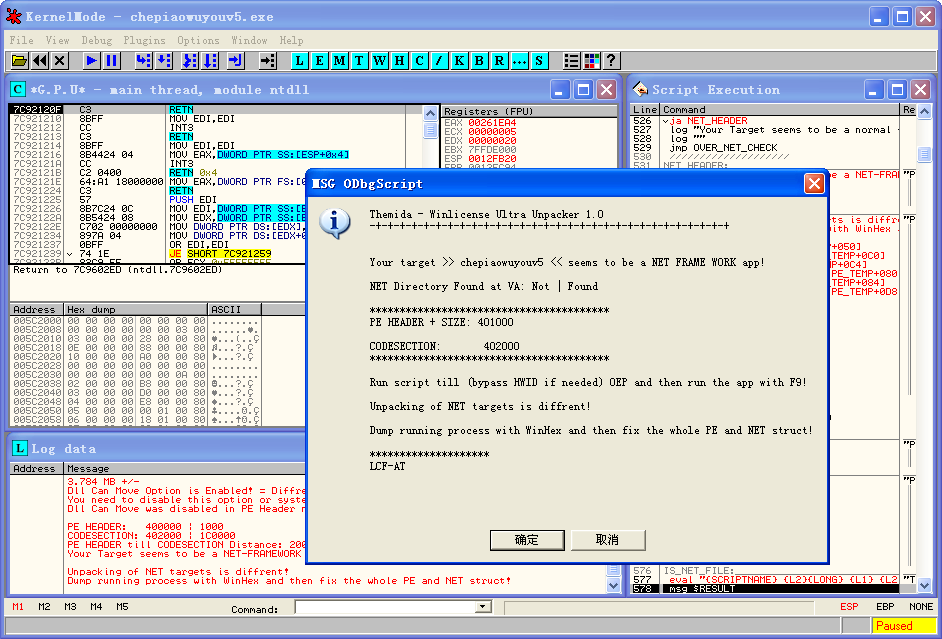Open Threads window via T button
Viewport: 942px width, 639px height.
[x=359, y=60]
